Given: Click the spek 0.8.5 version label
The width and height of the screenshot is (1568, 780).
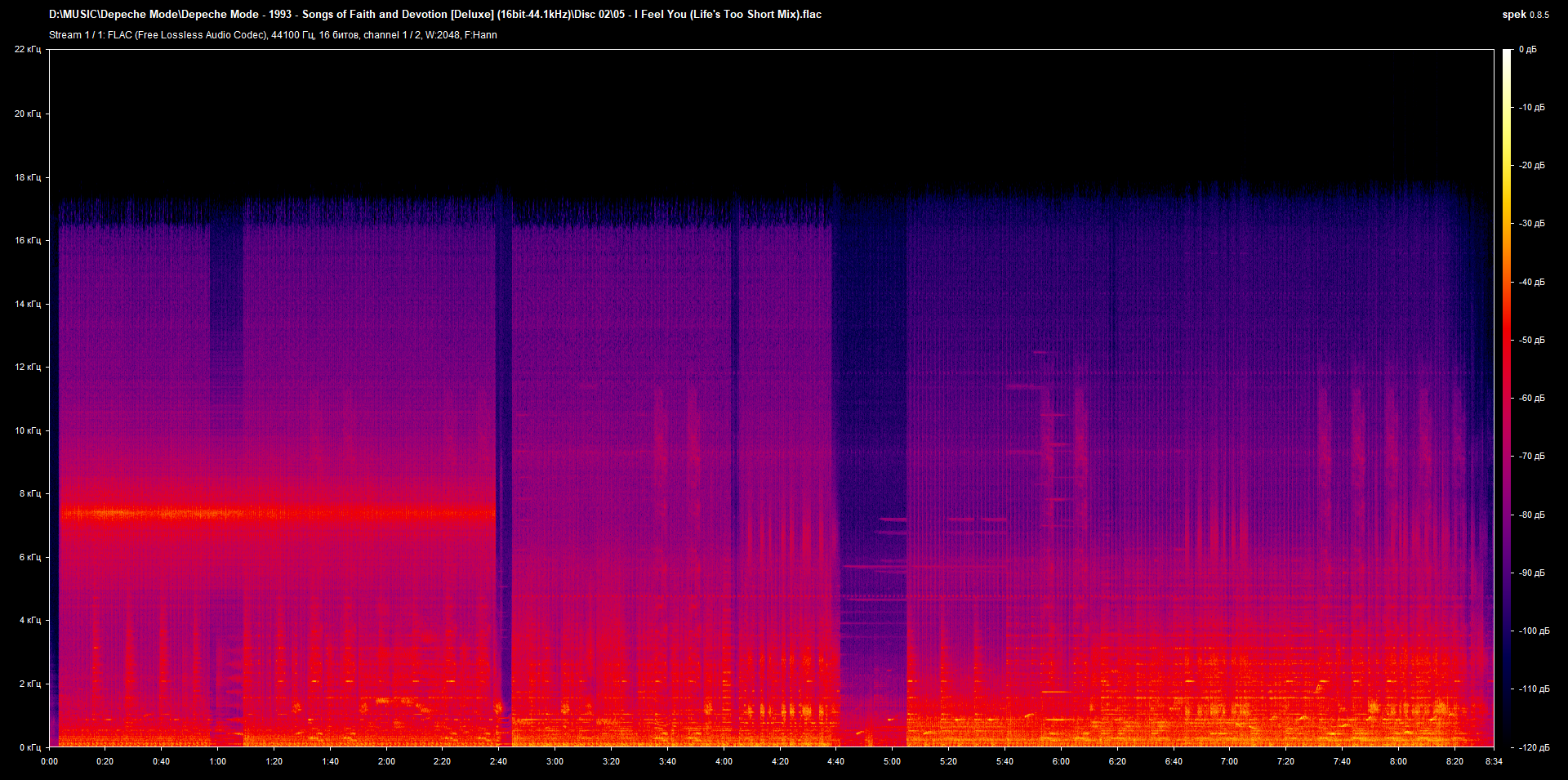Looking at the screenshot, I should pos(1525,15).
